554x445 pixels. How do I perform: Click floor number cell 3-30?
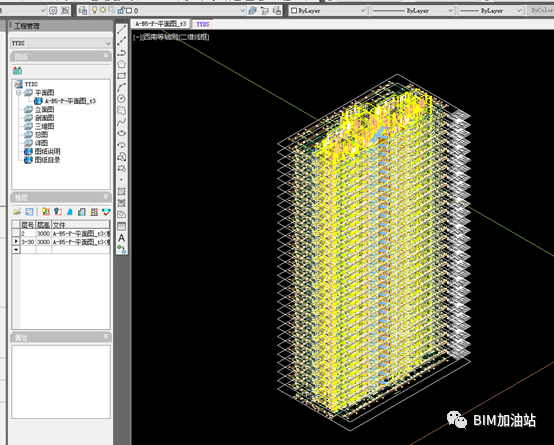[x=28, y=242]
